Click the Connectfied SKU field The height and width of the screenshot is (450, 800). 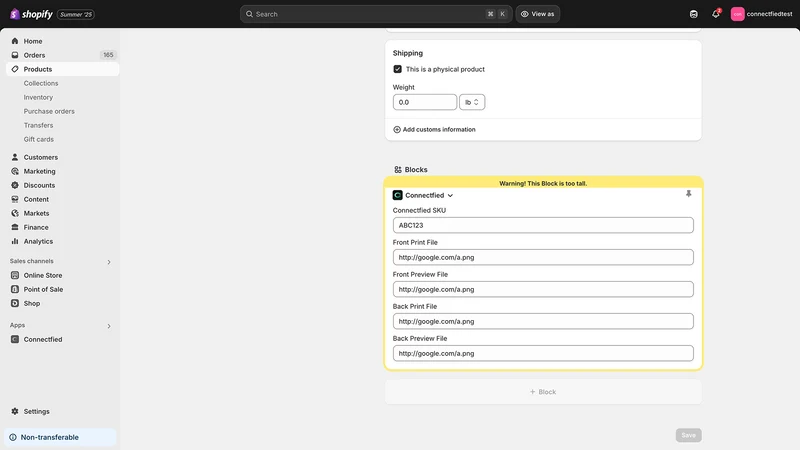[x=543, y=225]
